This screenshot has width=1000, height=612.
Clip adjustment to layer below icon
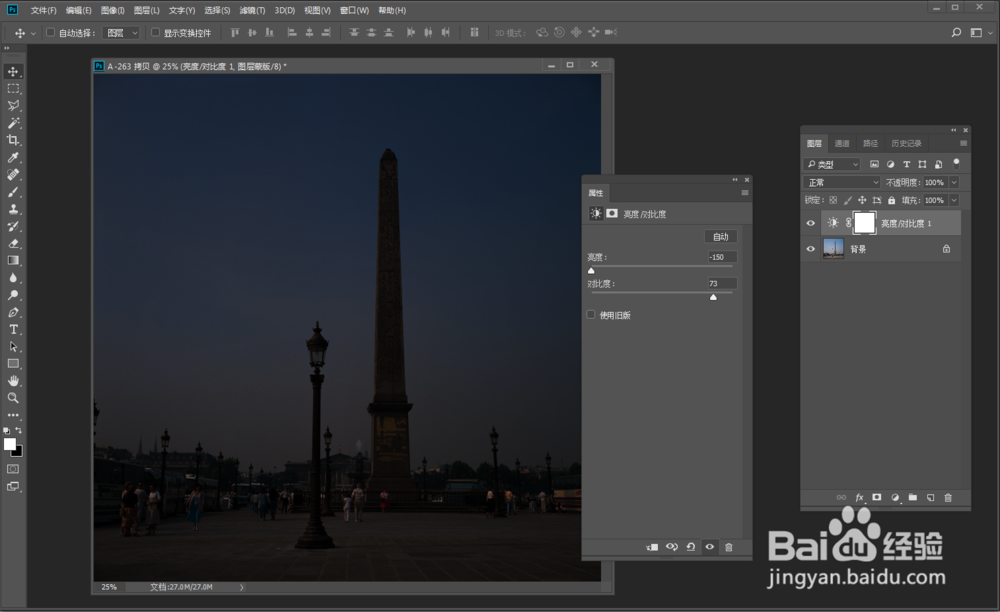[652, 547]
